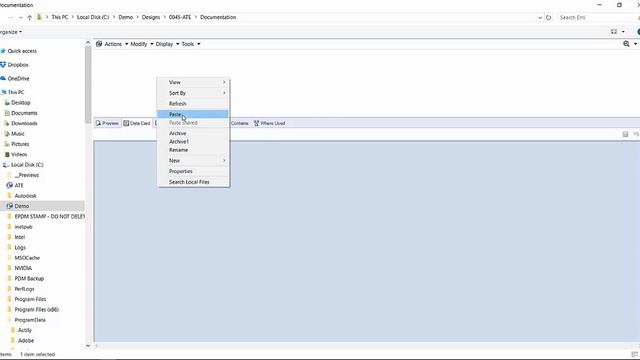Choose Archive1 from the context menu
This screenshot has height=360, width=640.
pyautogui.click(x=193, y=142)
